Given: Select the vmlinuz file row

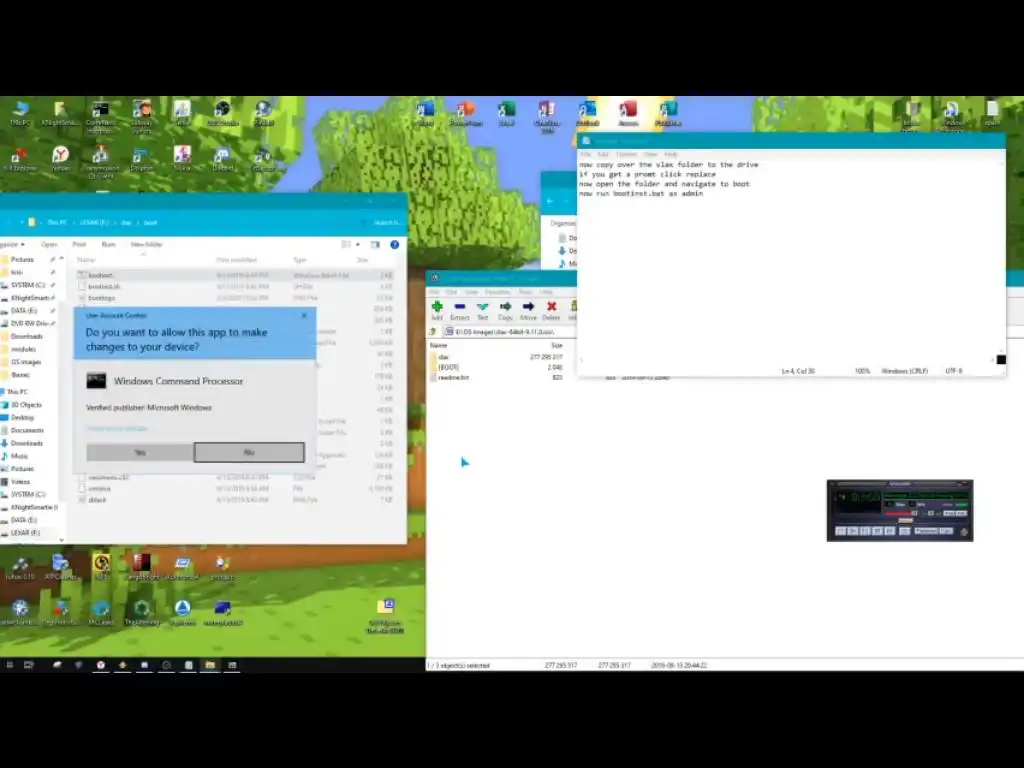Looking at the screenshot, I should [x=236, y=488].
